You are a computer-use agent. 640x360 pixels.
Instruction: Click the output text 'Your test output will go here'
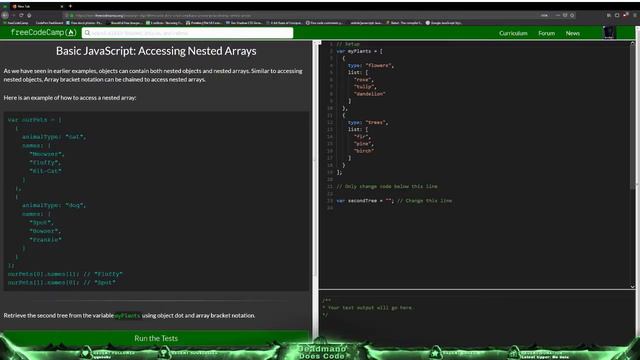coord(371,308)
